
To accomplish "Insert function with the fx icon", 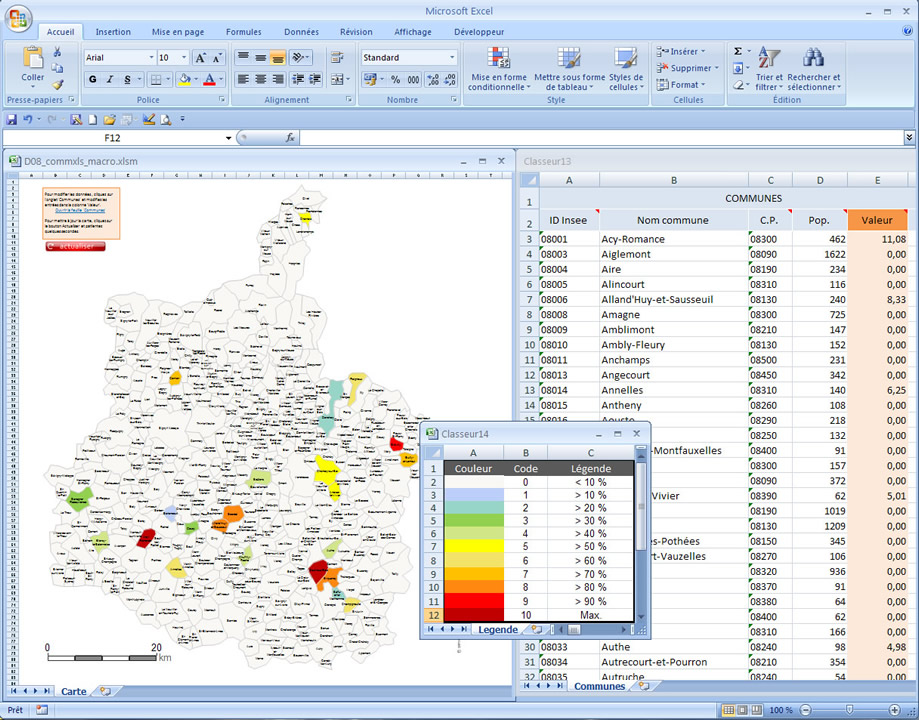I will [290, 138].
